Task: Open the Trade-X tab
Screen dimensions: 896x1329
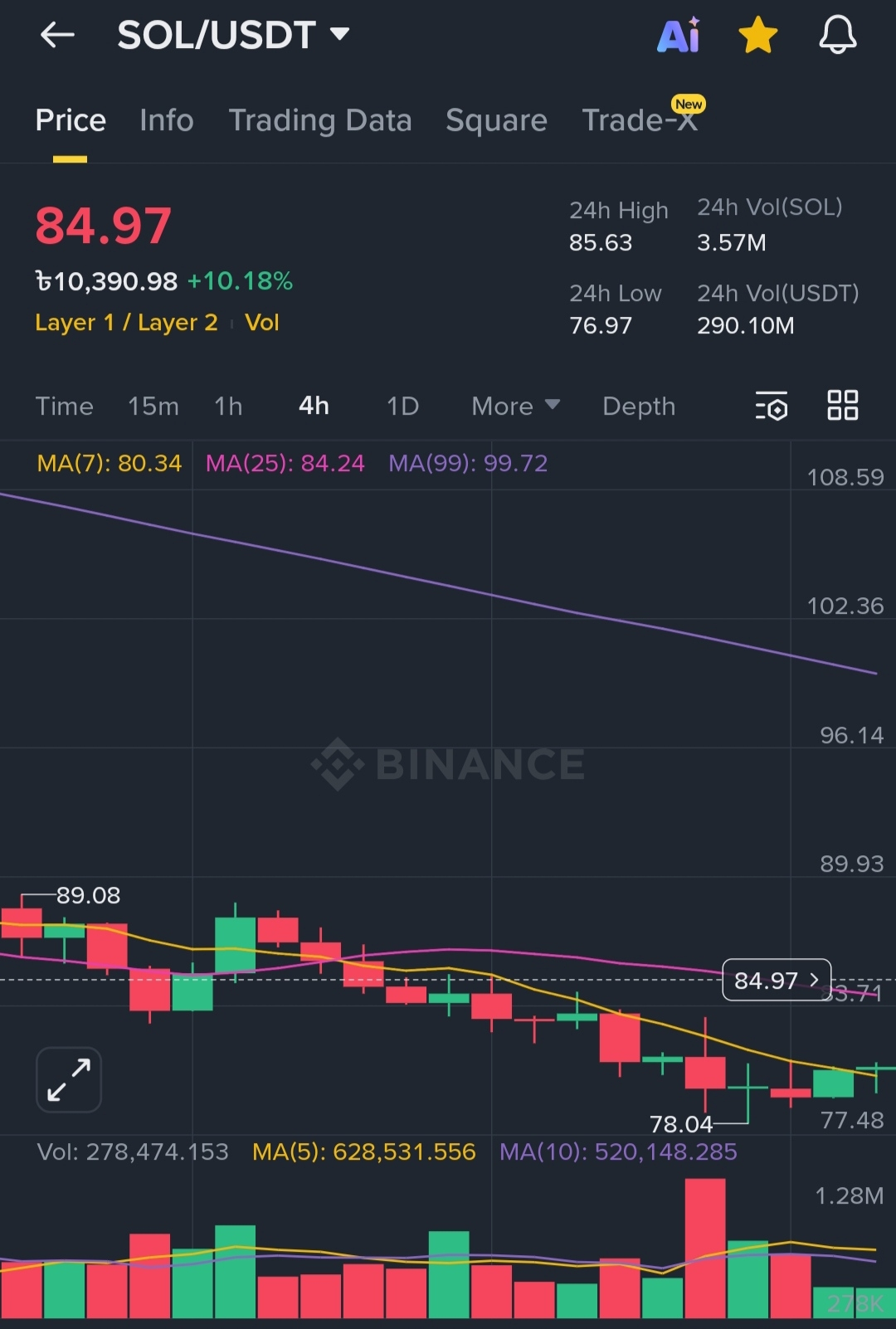Action: 640,120
